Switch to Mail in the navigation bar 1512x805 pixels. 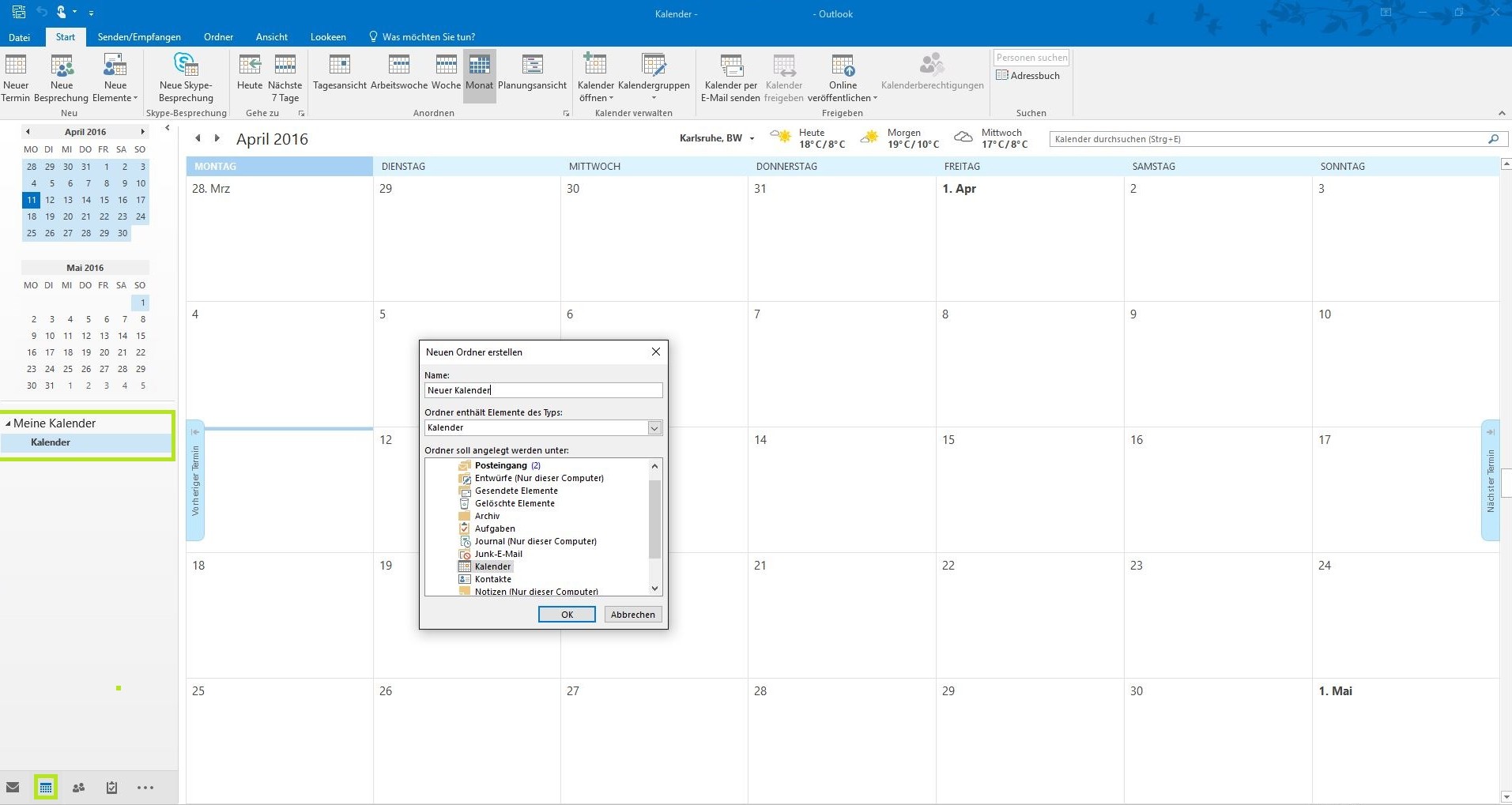tap(13, 788)
